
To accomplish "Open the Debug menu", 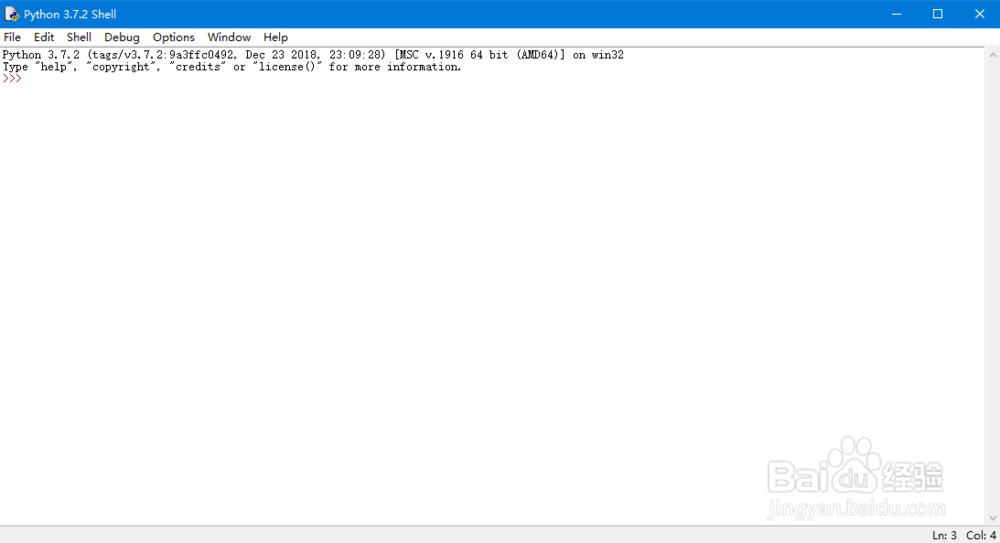I will [x=122, y=37].
